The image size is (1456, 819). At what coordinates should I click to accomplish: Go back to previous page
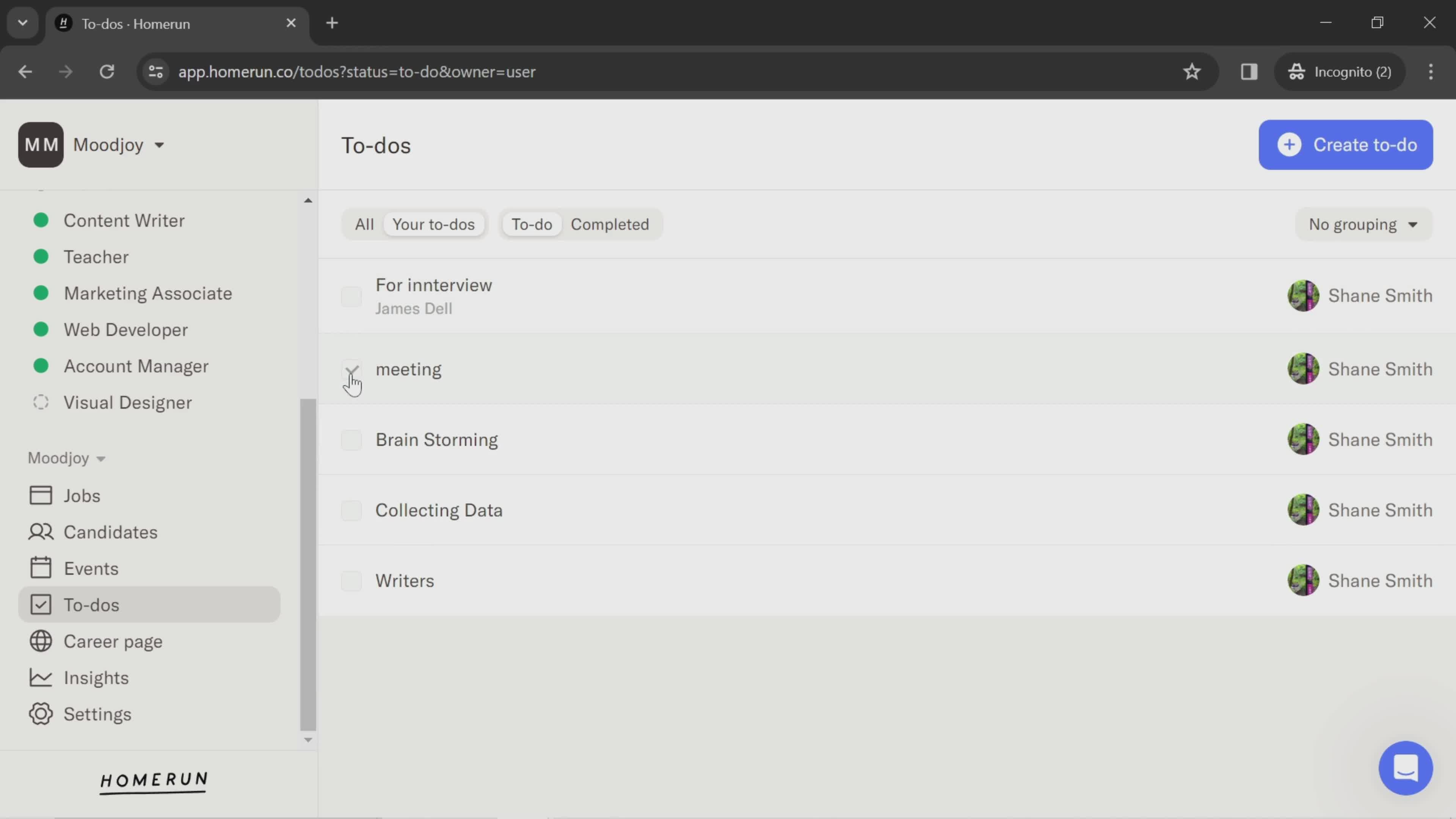click(25, 72)
